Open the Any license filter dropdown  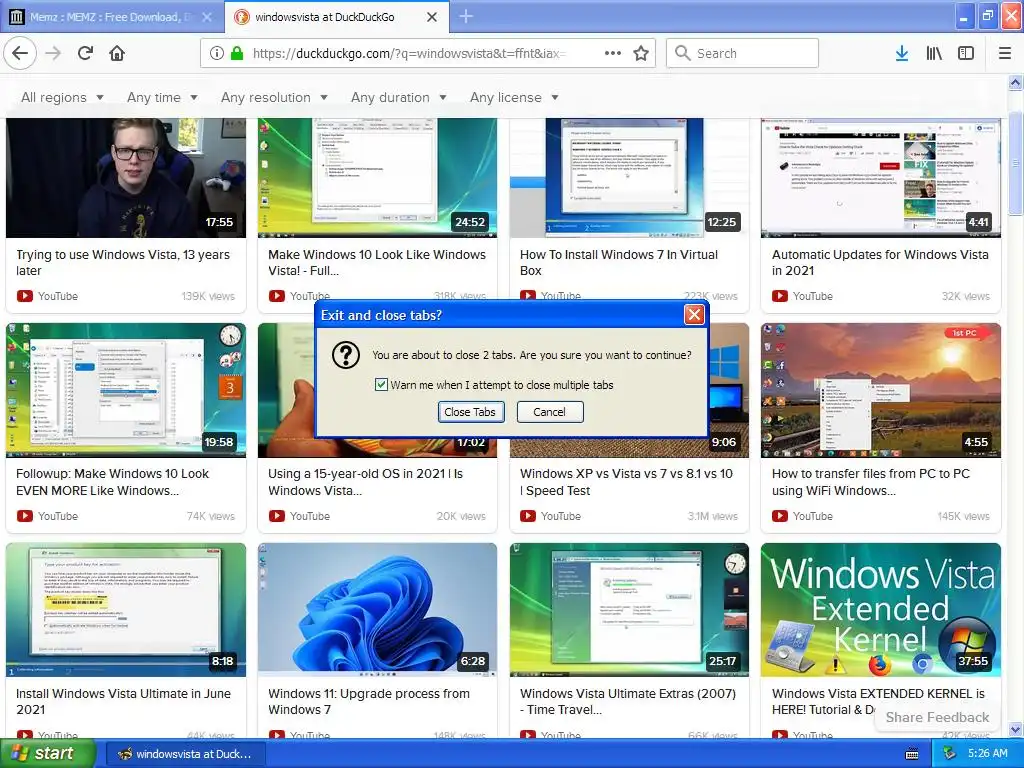(x=514, y=97)
